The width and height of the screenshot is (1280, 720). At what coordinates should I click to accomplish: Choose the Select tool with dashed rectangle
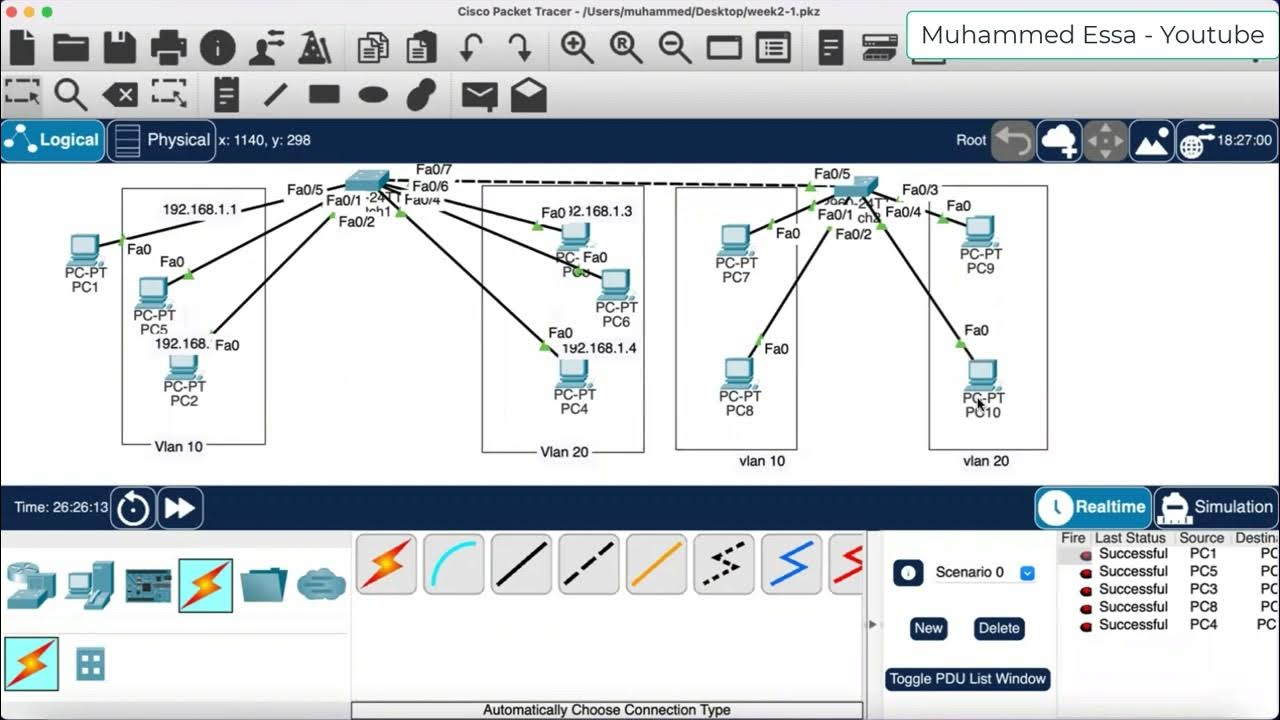(x=21, y=94)
